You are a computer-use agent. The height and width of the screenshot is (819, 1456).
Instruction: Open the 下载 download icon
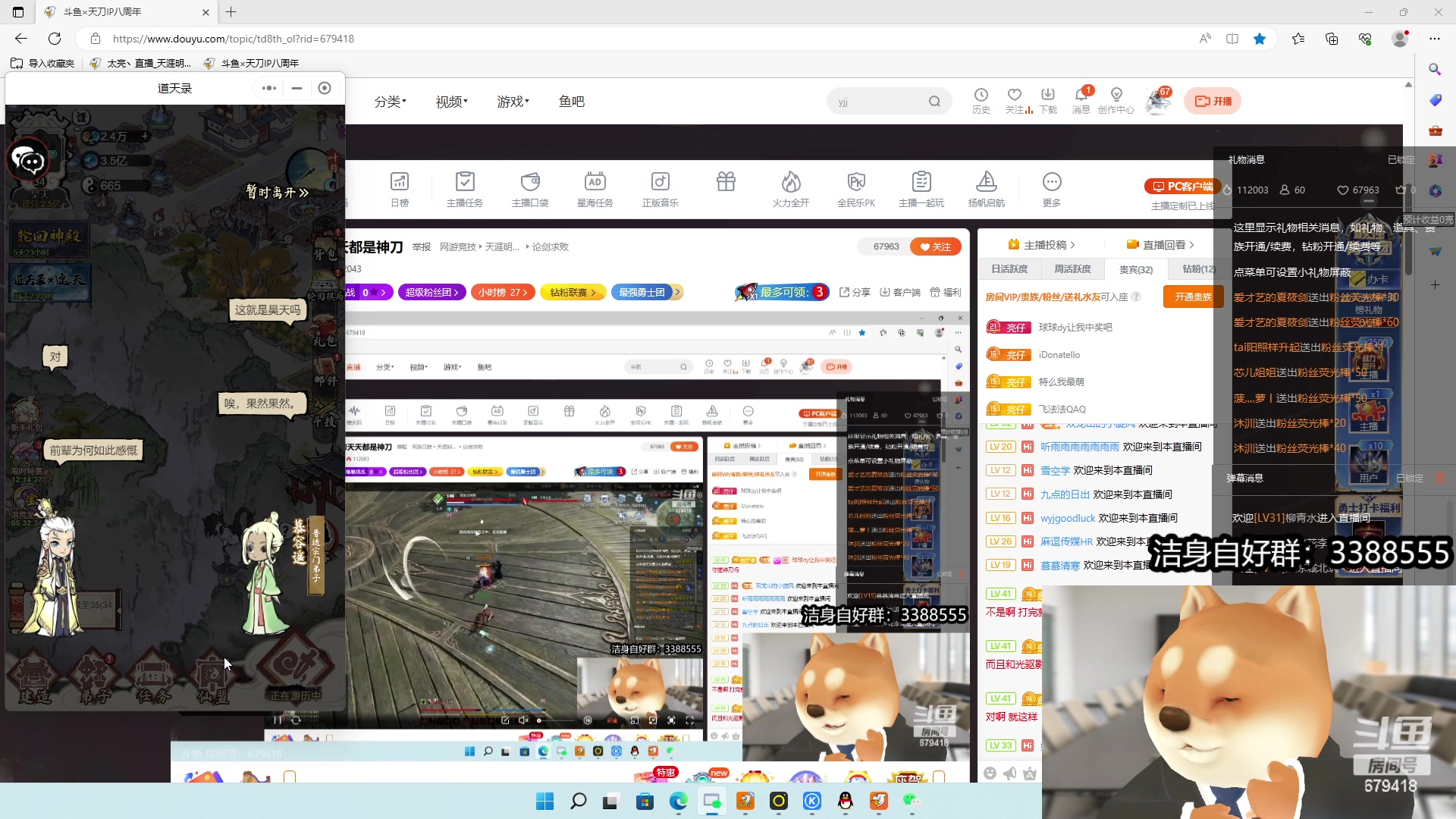[x=1048, y=100]
